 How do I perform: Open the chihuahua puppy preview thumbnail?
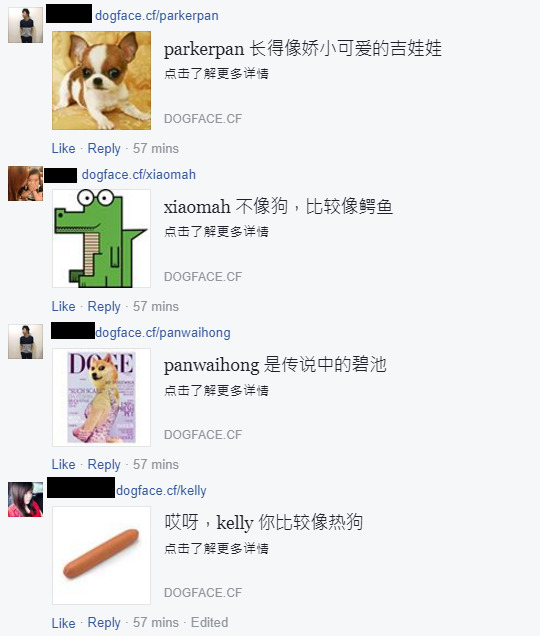pos(101,80)
